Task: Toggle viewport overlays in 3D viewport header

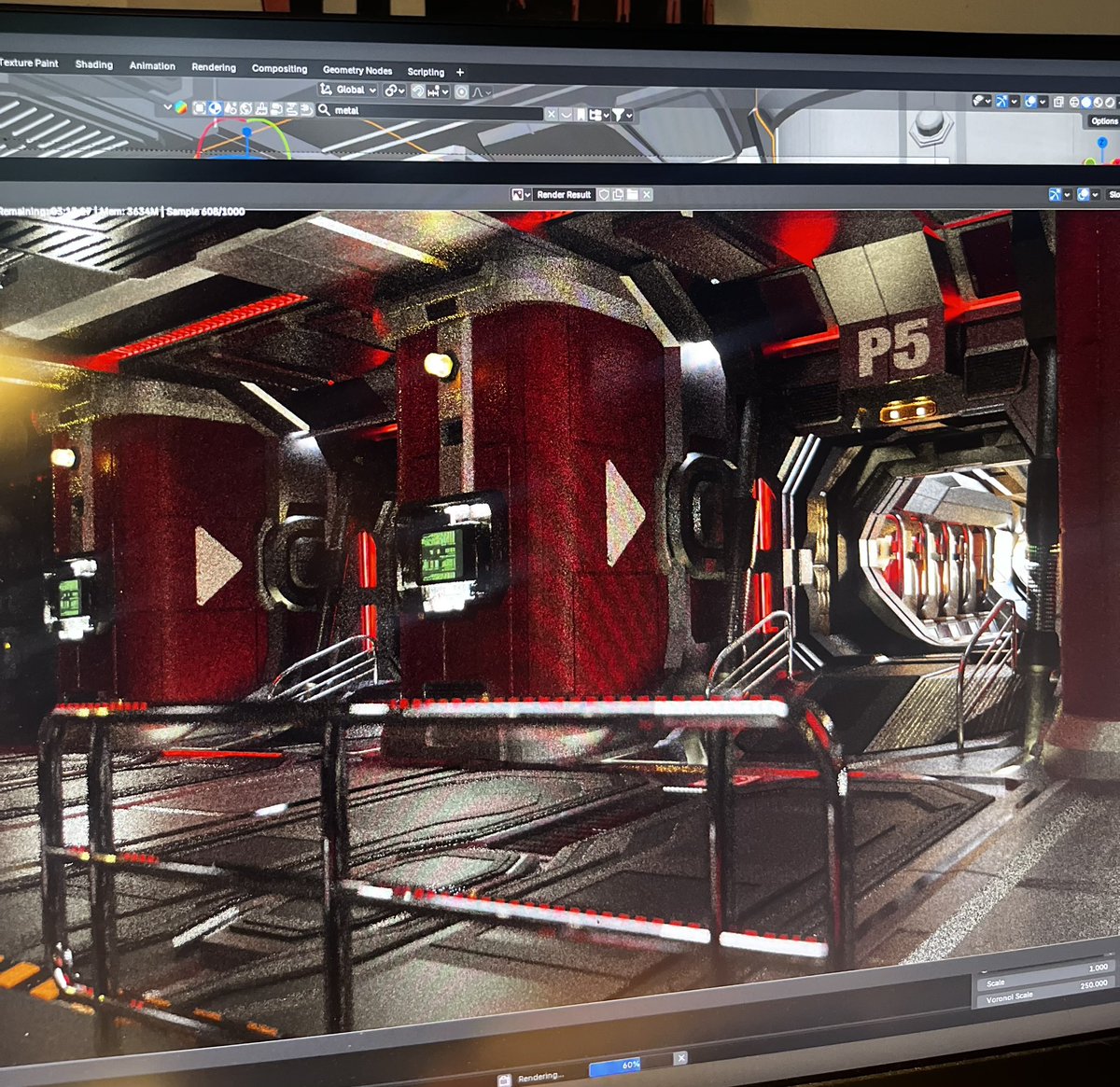Action: [x=1031, y=102]
